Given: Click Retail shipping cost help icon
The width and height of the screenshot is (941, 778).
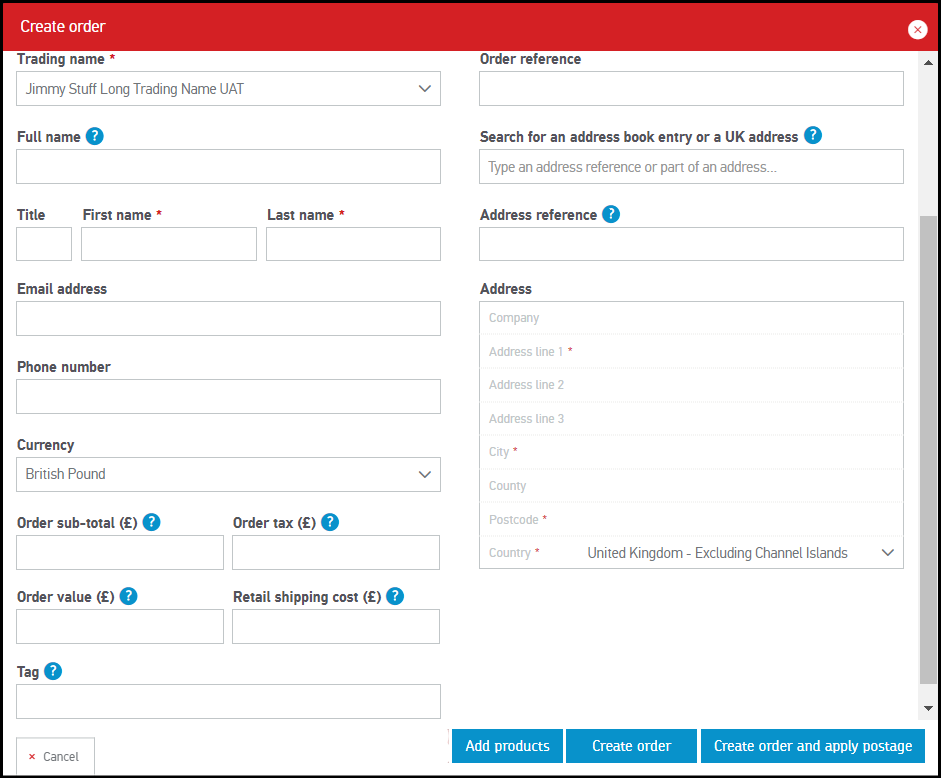Looking at the screenshot, I should click(395, 596).
